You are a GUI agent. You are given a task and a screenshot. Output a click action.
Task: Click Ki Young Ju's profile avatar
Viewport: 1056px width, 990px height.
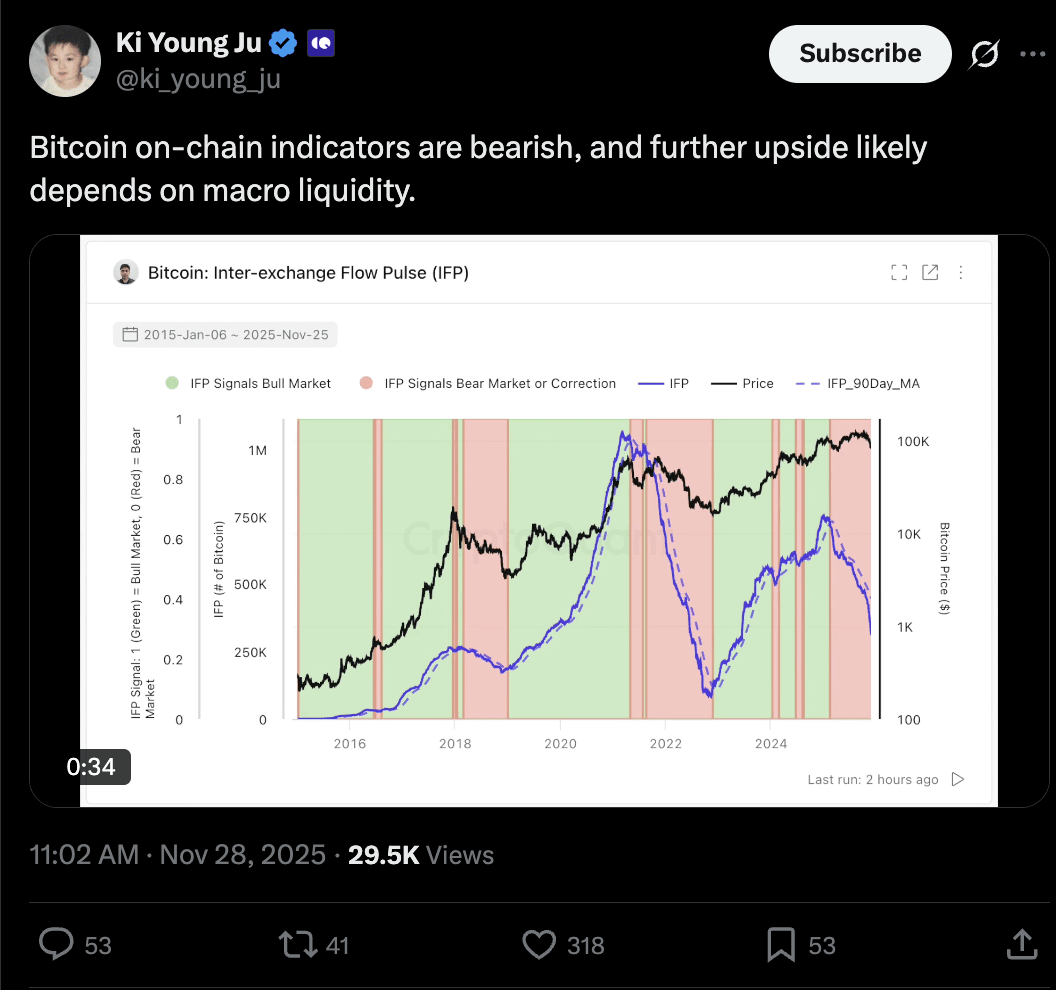(65, 60)
